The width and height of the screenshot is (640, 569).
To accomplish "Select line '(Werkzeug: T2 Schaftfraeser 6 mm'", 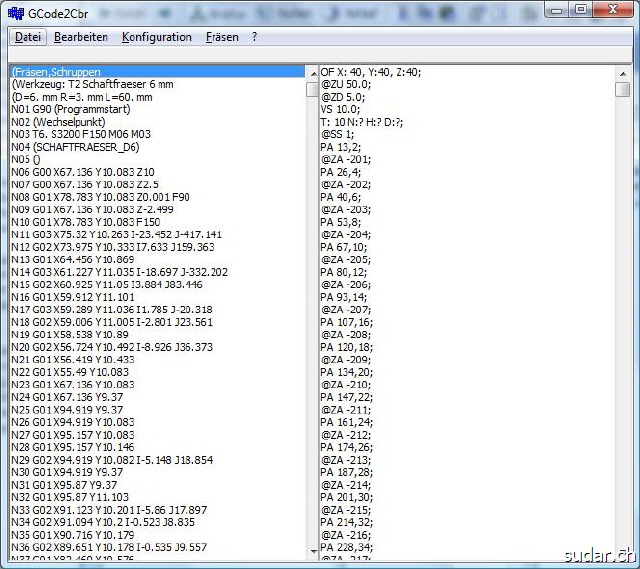I will coord(158,84).
